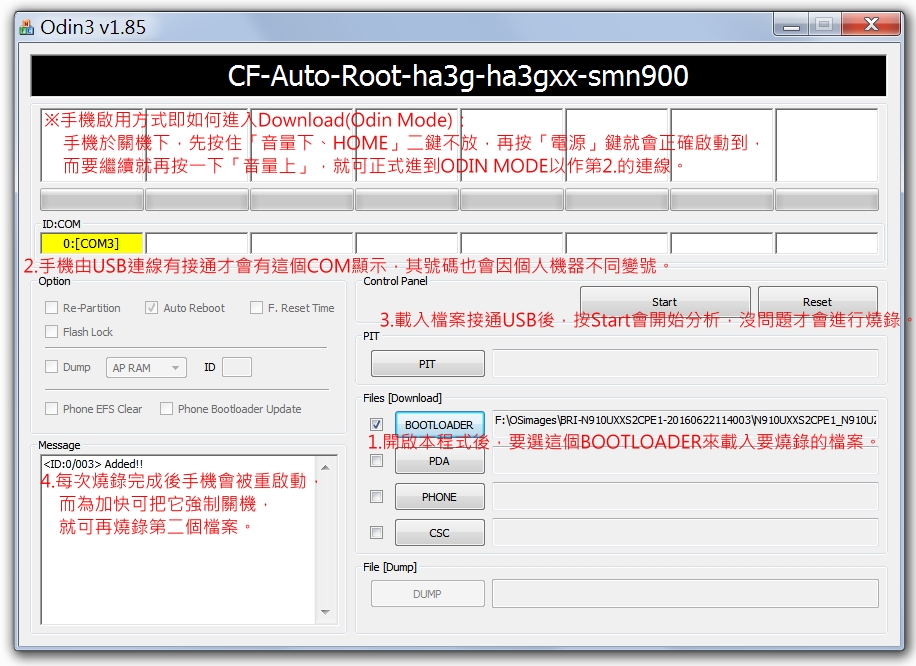Uncheck the BOOTLOADER file checkbox
This screenshot has width=916, height=666.
(x=377, y=424)
